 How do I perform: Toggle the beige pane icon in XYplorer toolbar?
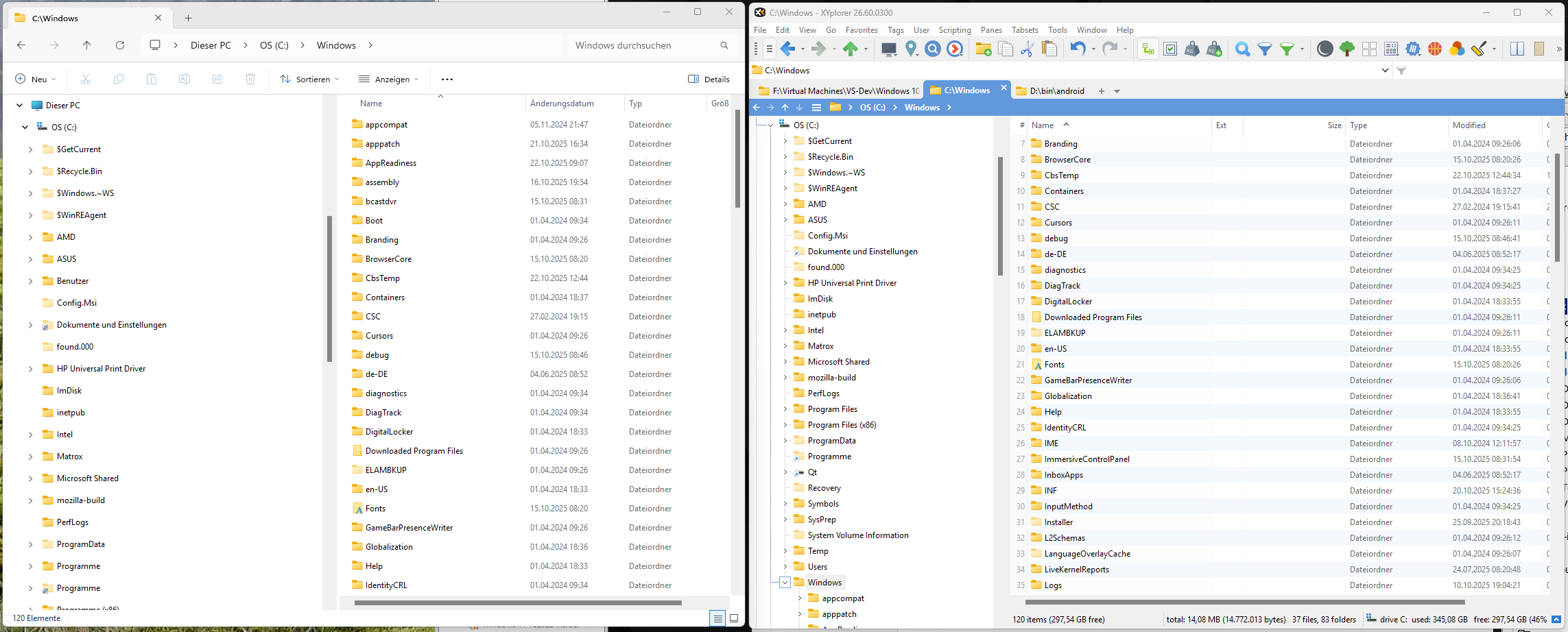pyautogui.click(x=1539, y=49)
